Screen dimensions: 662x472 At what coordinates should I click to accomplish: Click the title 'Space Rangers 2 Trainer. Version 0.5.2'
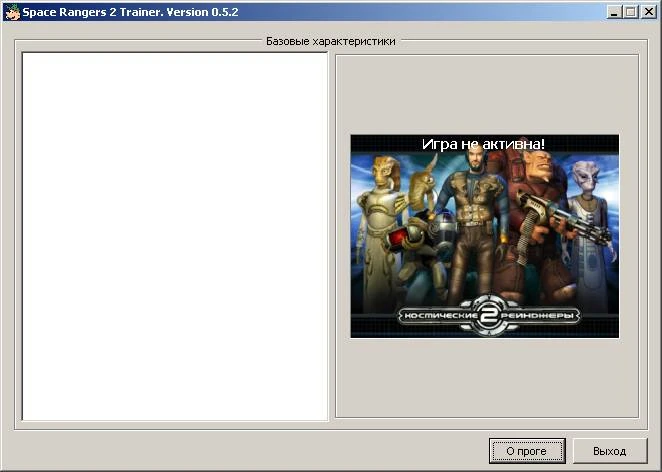coord(130,12)
